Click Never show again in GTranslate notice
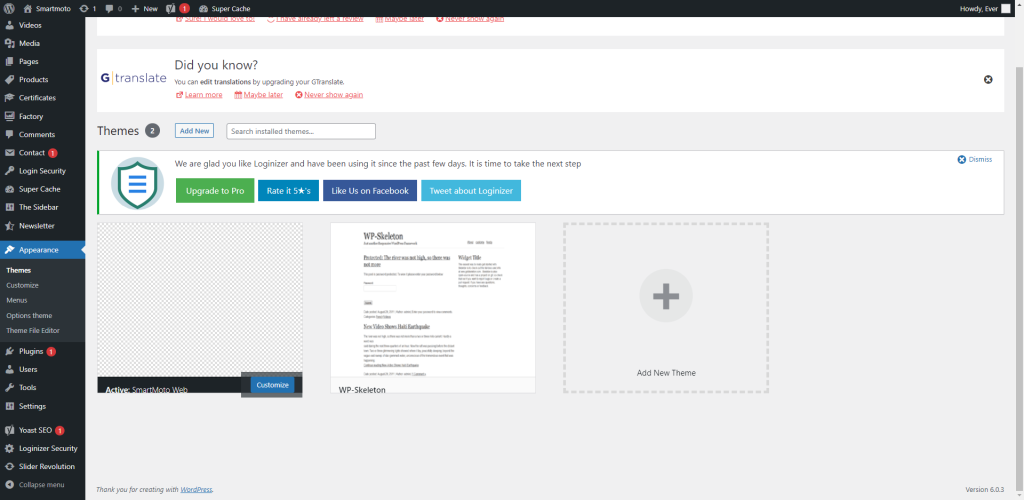Screen dimensions: 1024x500 coord(329,95)
